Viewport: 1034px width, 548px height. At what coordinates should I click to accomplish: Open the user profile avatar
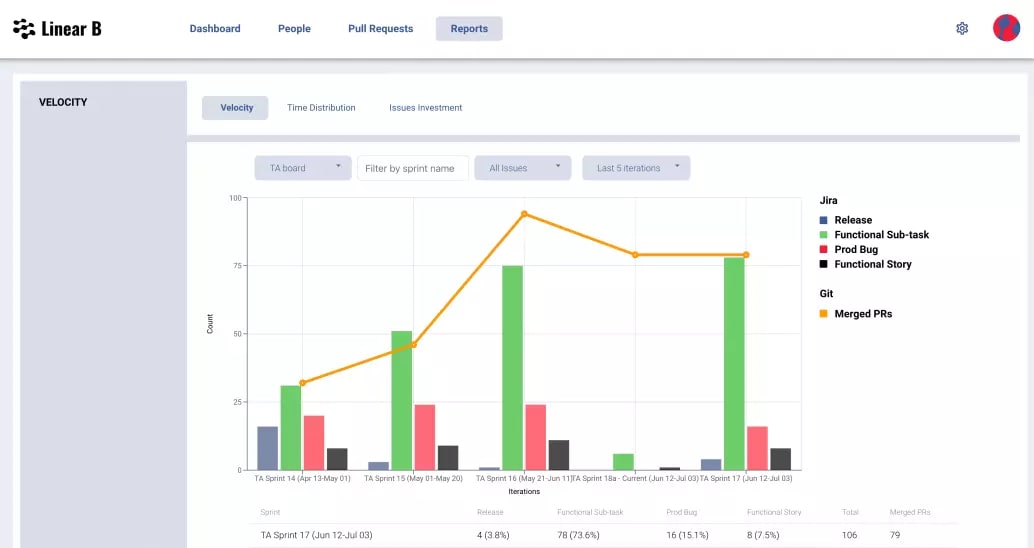click(1006, 28)
